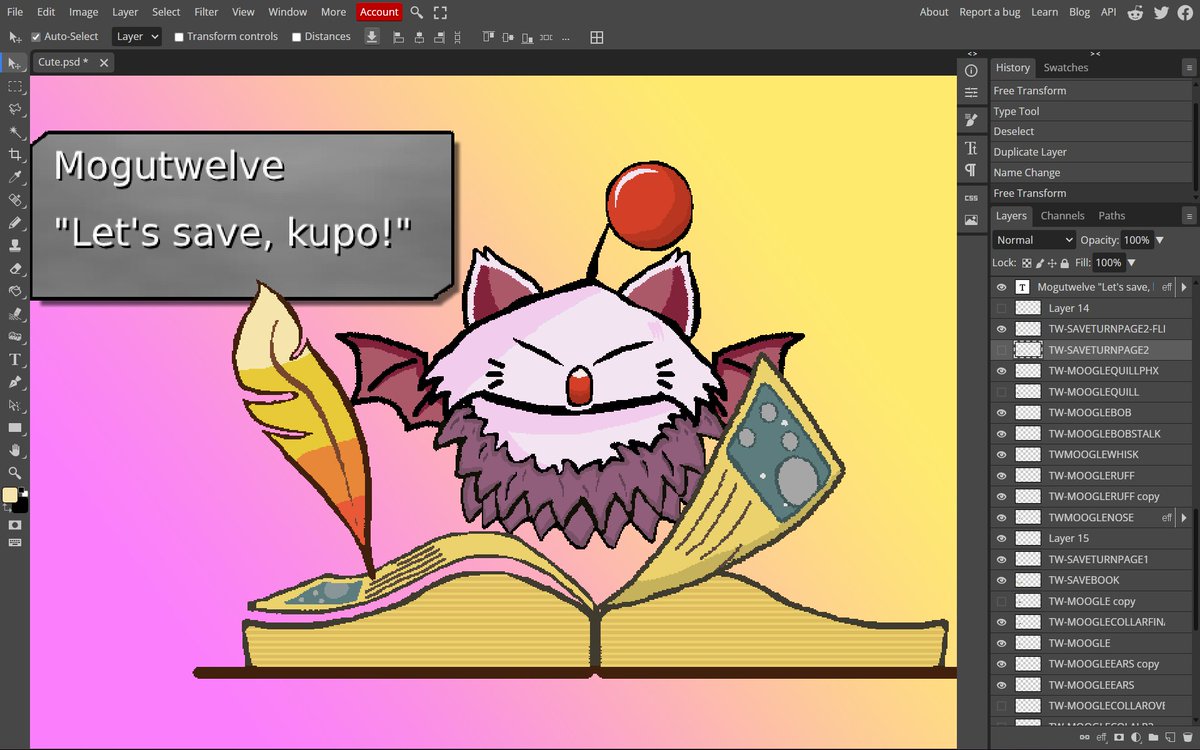Click the red Account button
This screenshot has height=750, width=1200.
point(379,12)
